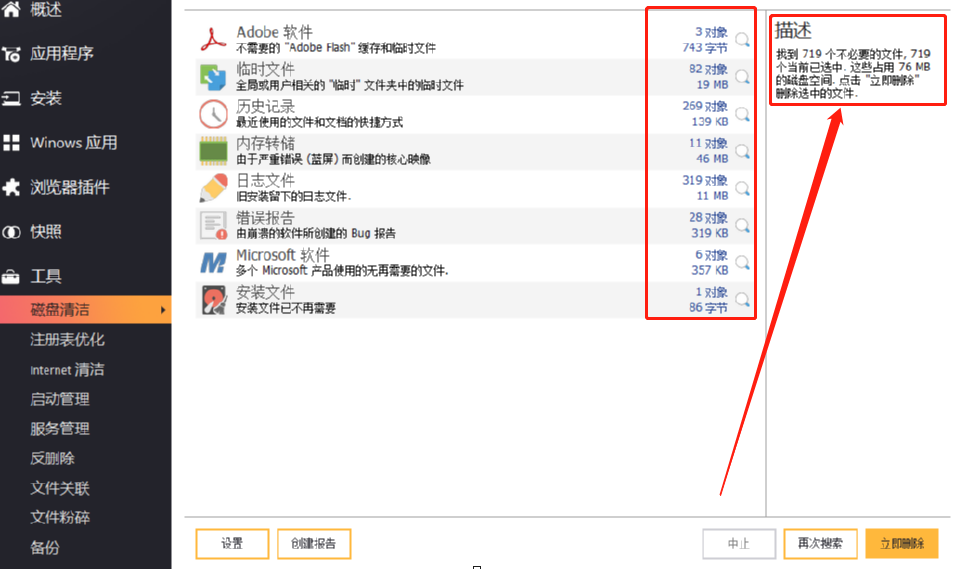Screen dimensions: 974x572
Task: Open the 浏览器插件 section
Action: [x=70, y=187]
